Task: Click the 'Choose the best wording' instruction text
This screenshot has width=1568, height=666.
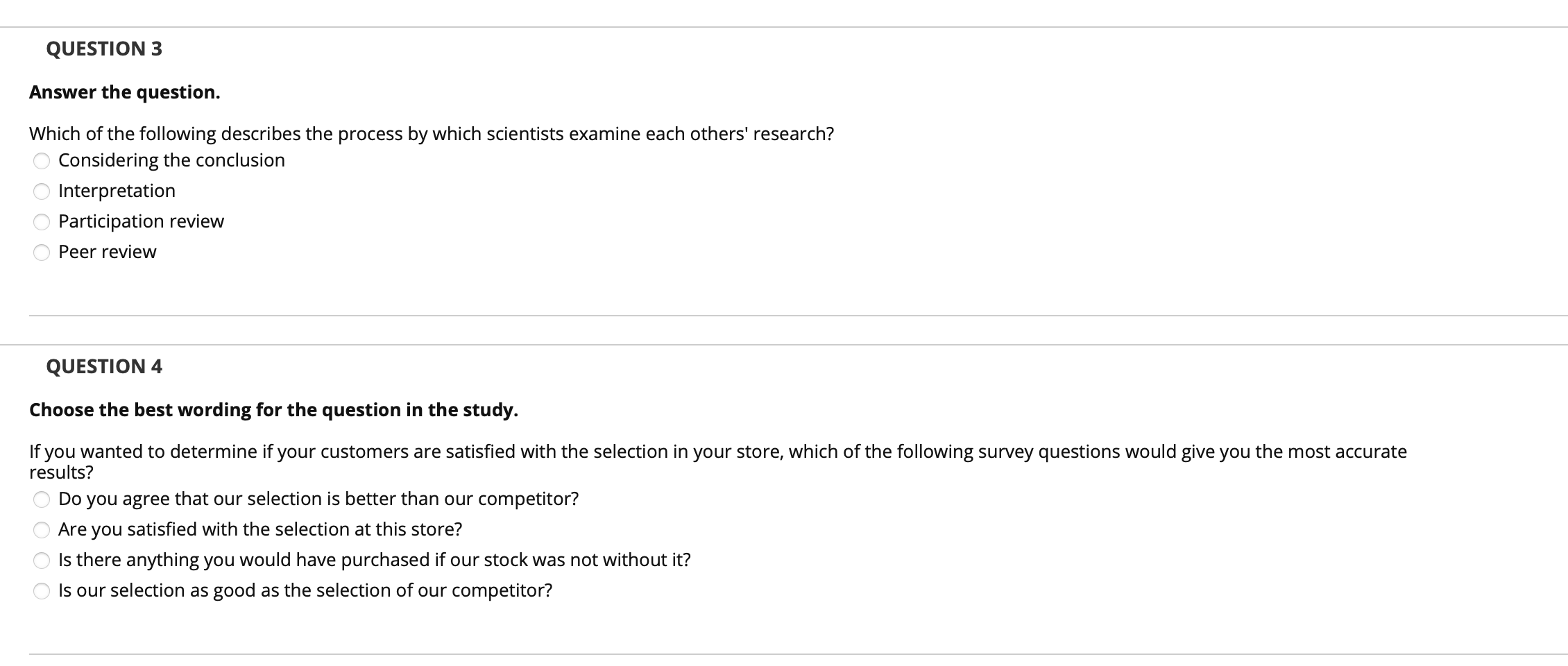Action: [273, 410]
